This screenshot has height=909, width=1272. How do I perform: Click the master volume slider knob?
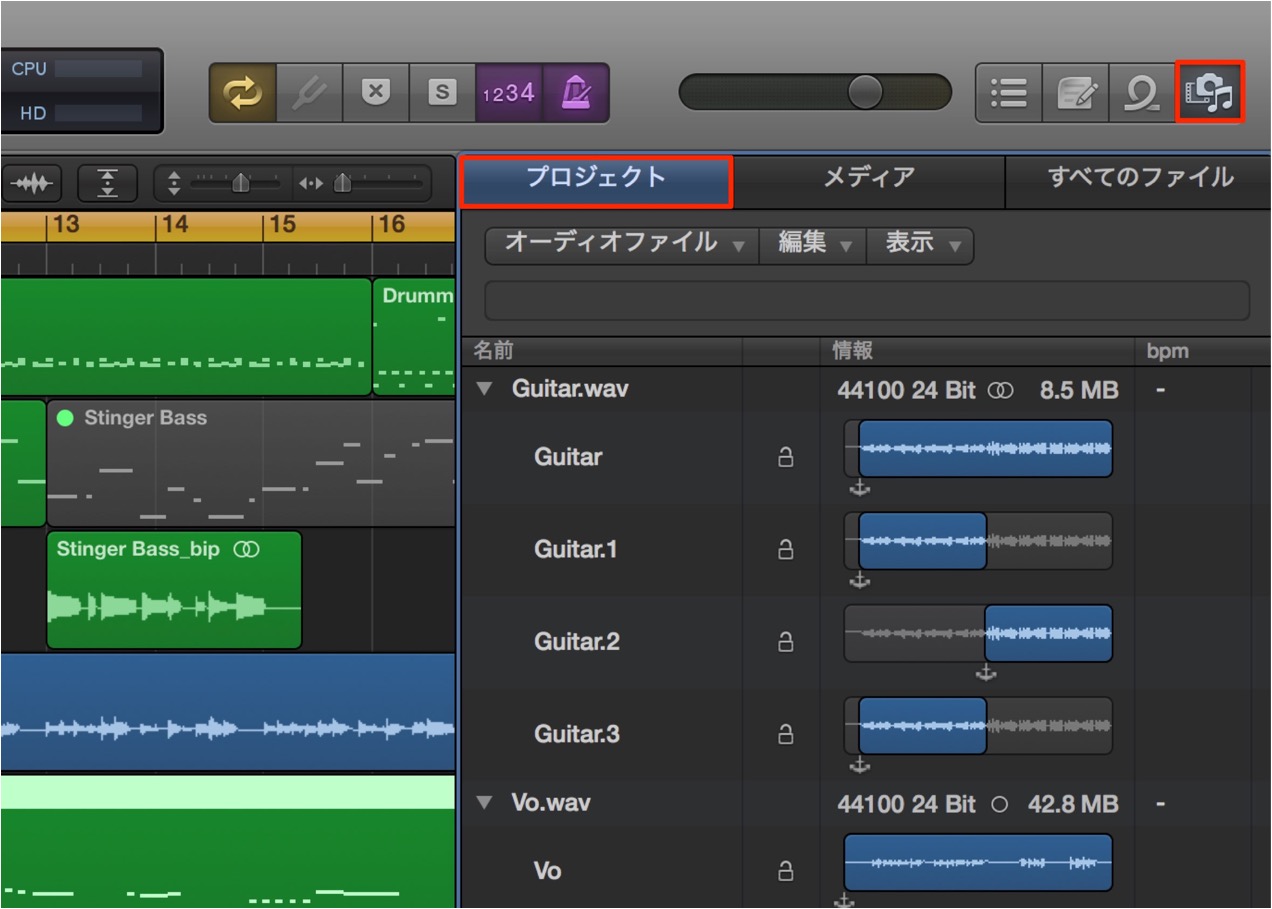[x=865, y=92]
